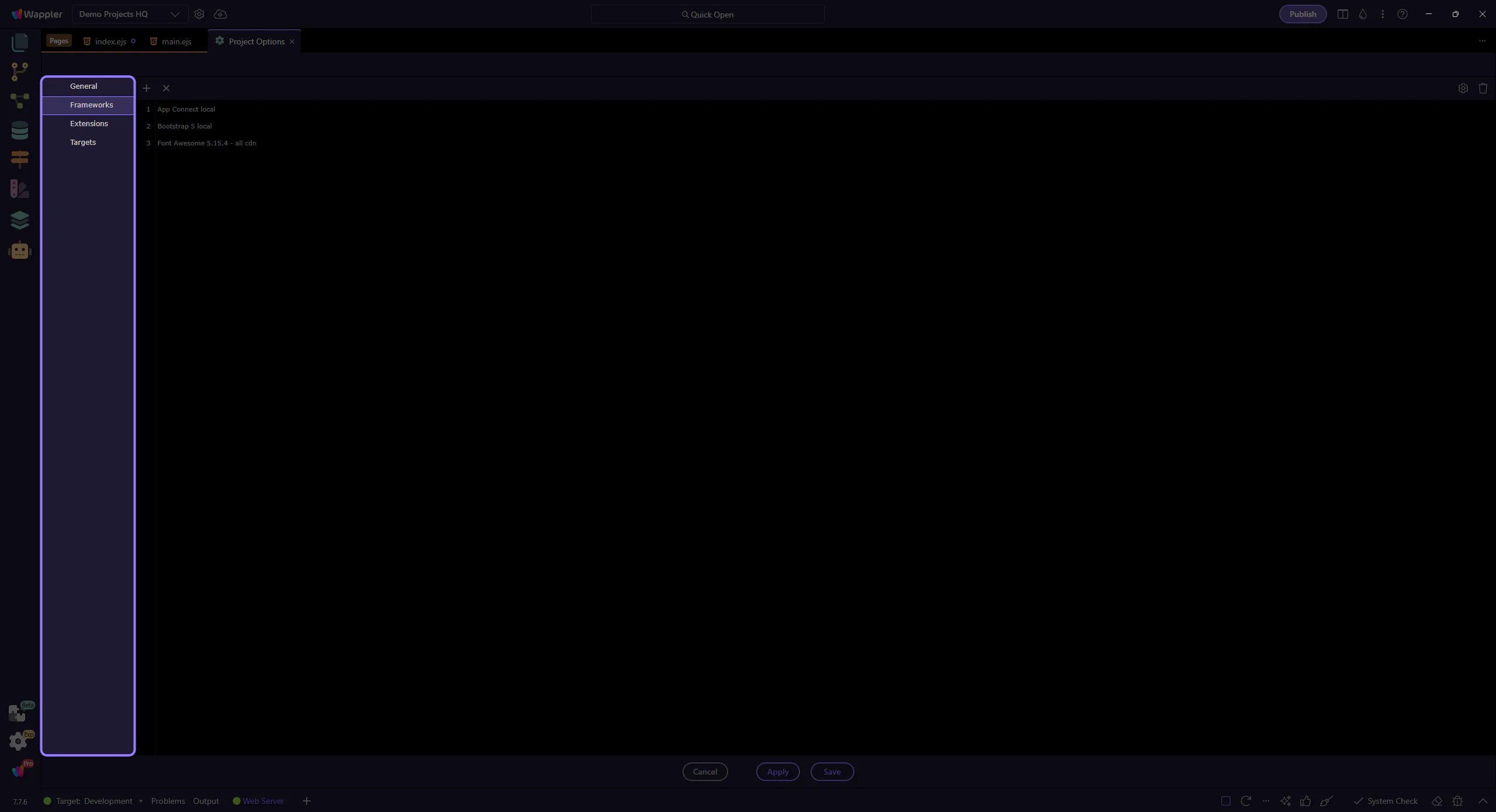
Task: Open the Database Manager sidebar icon
Action: [20, 130]
